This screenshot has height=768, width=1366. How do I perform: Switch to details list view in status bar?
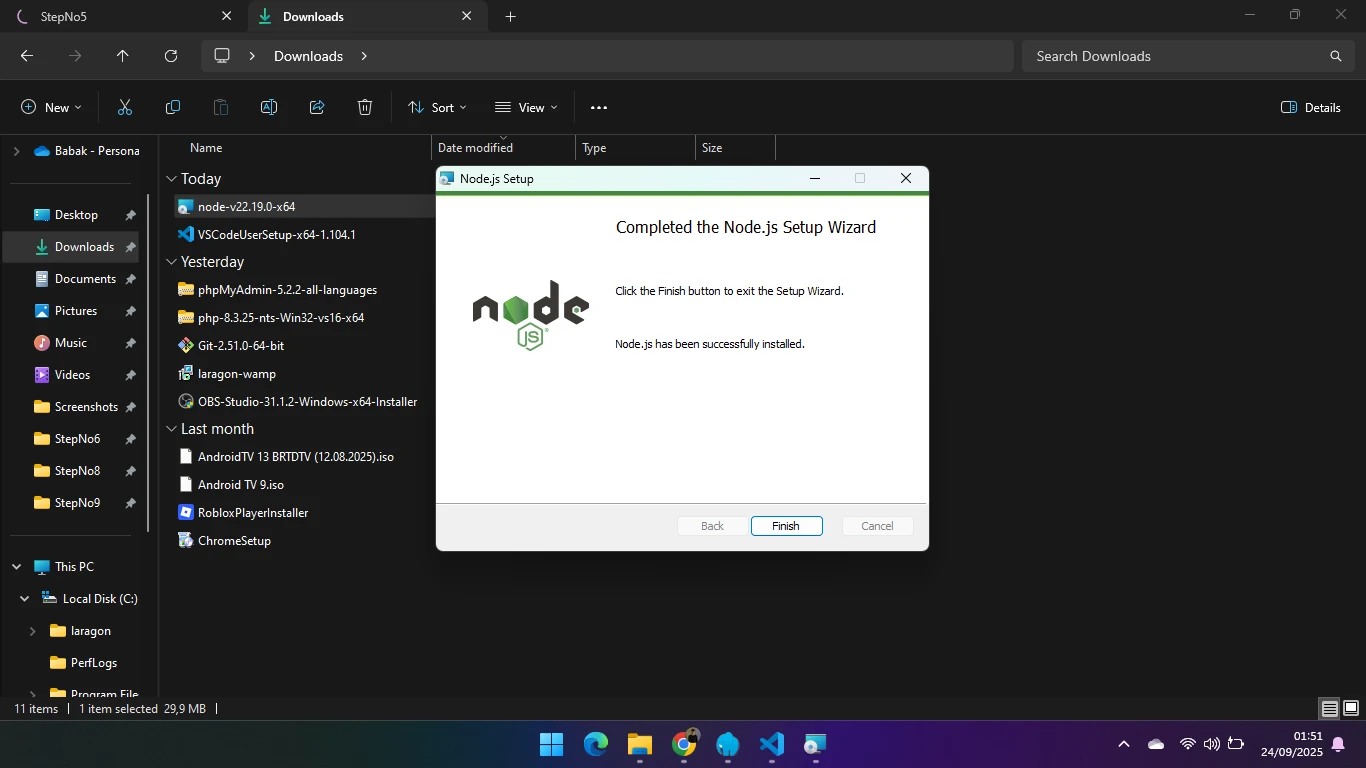click(1329, 709)
